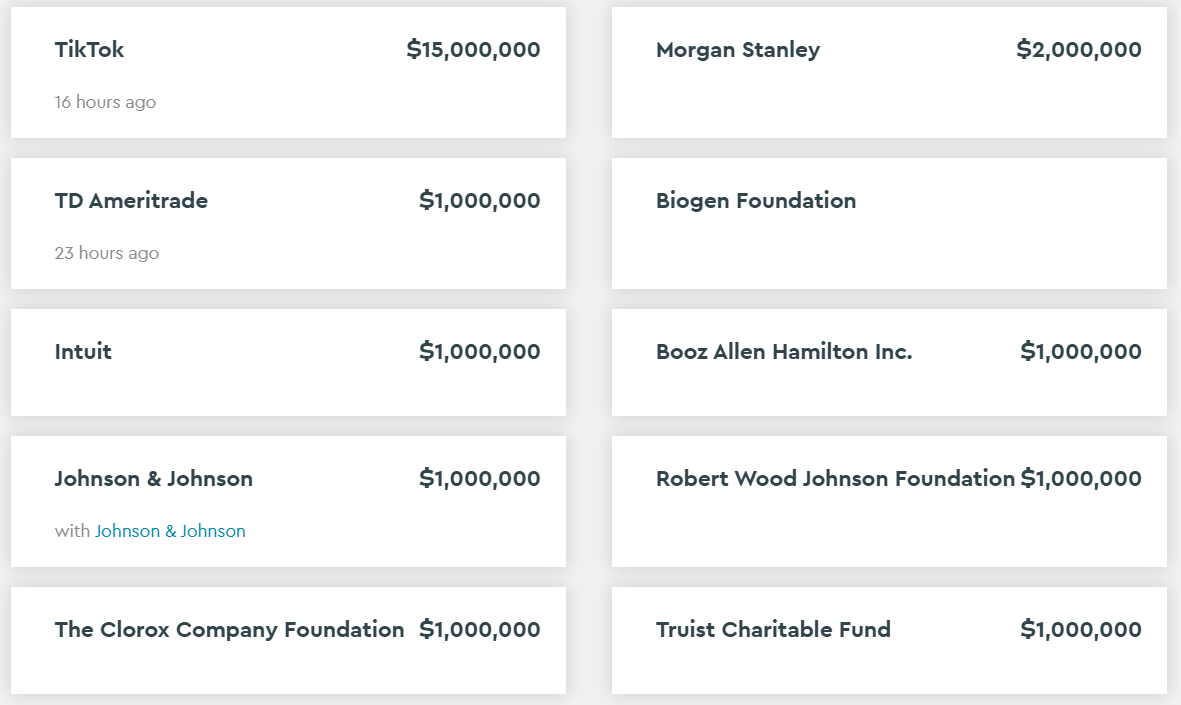This screenshot has height=705, width=1181.
Task: Click the $15,000,000 TikTok donation amount
Action: [473, 50]
